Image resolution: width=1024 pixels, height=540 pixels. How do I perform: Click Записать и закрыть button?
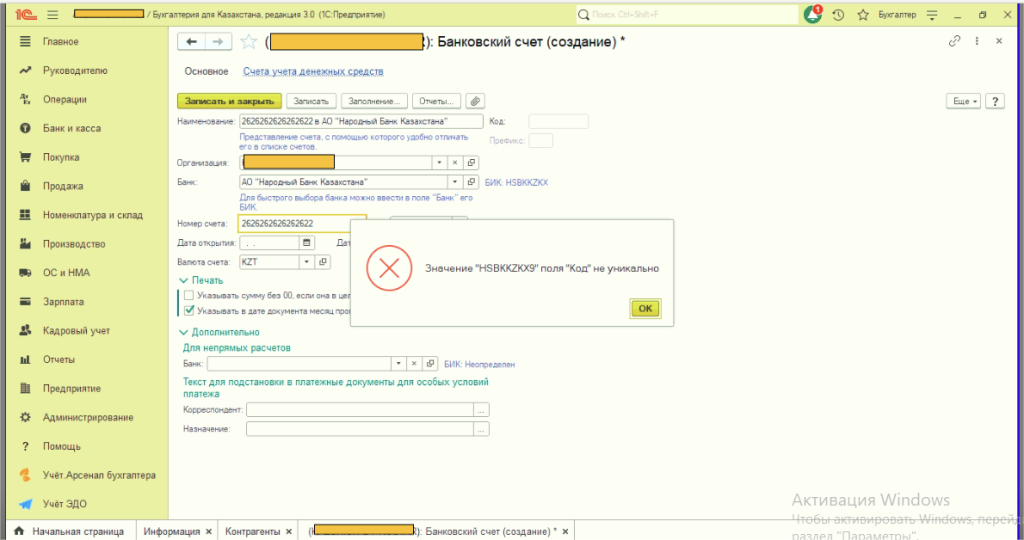coord(229,101)
